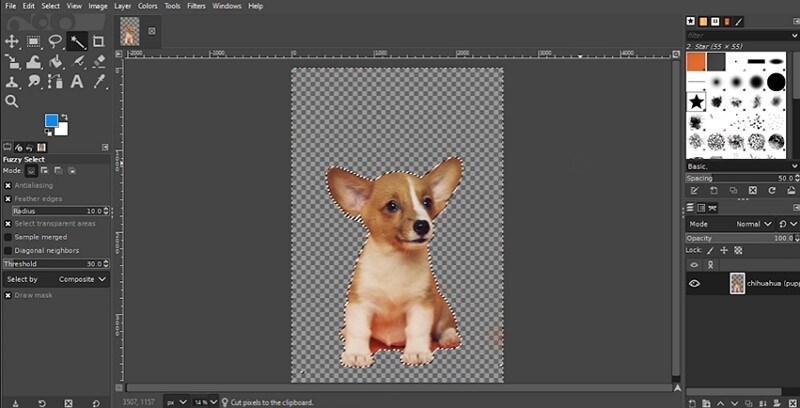800x408 pixels.
Task: Click the Refresh brushes button
Action: click(x=772, y=191)
